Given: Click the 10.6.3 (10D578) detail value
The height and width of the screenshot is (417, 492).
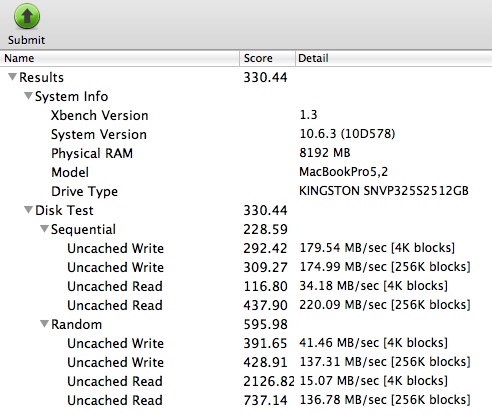Looking at the screenshot, I should pyautogui.click(x=347, y=134).
